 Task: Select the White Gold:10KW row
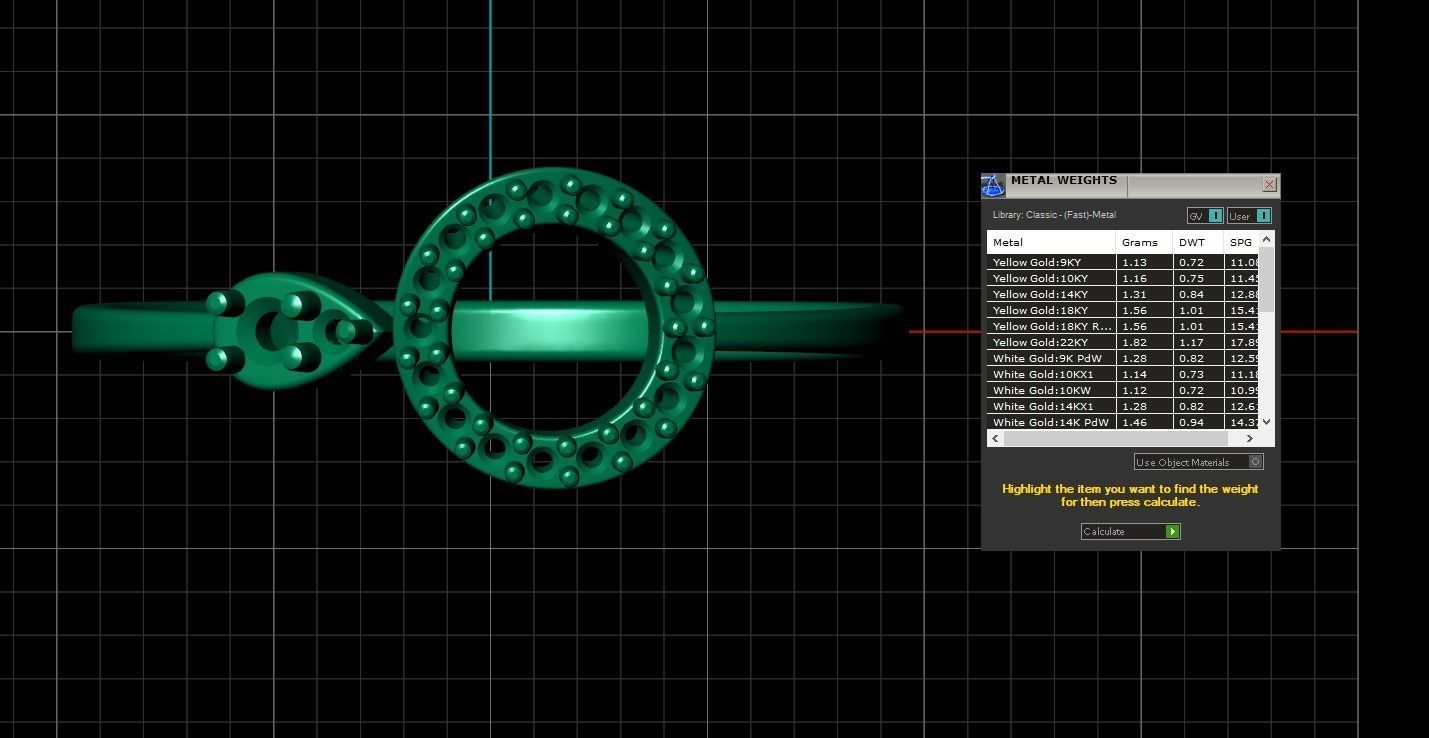(x=1123, y=390)
